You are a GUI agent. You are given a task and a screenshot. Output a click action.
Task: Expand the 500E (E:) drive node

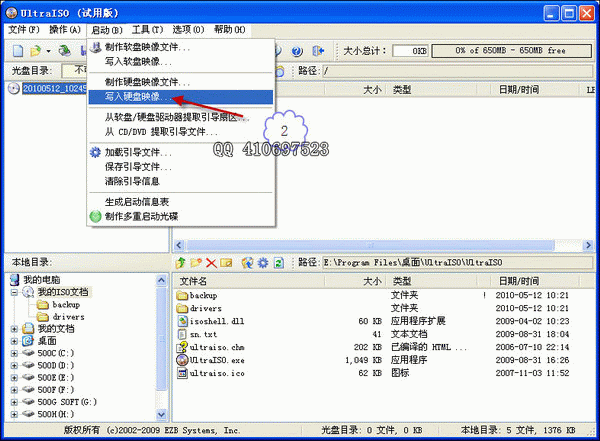pyautogui.click(x=14, y=378)
